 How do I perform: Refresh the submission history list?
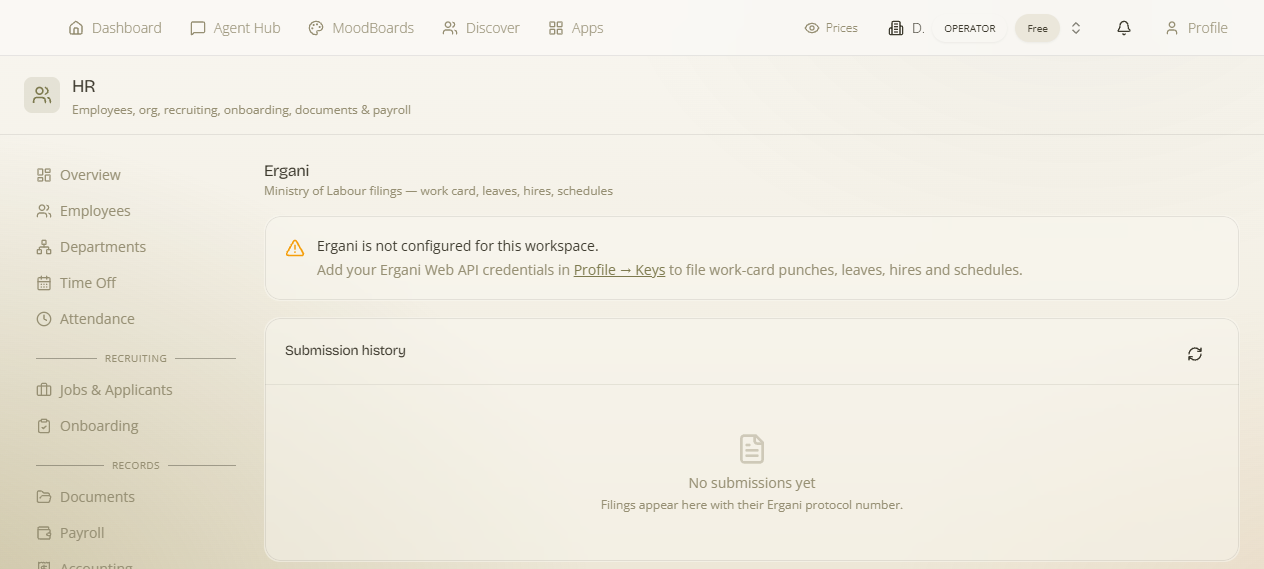click(1195, 354)
